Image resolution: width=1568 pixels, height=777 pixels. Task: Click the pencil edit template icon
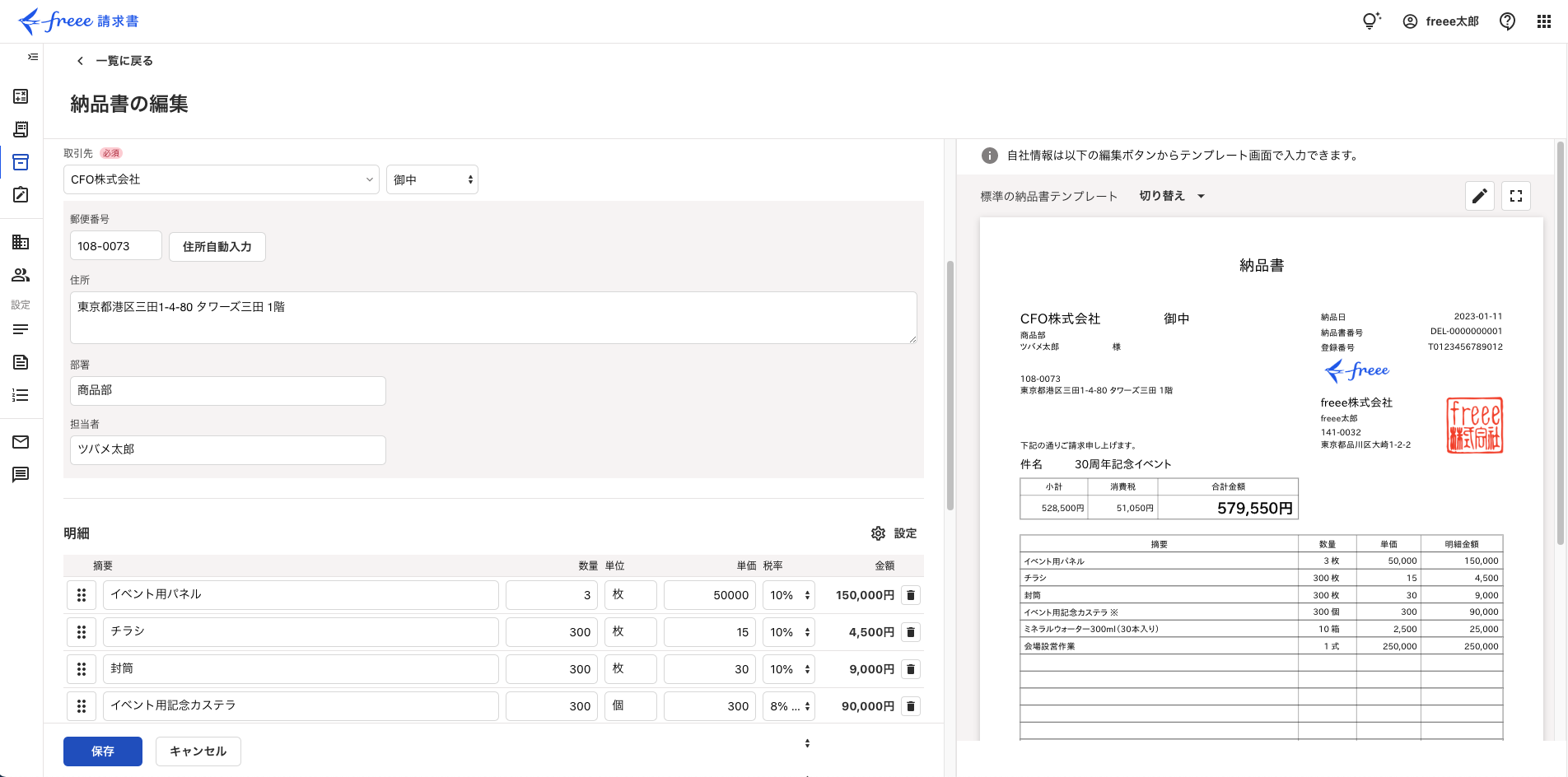tap(1479, 196)
